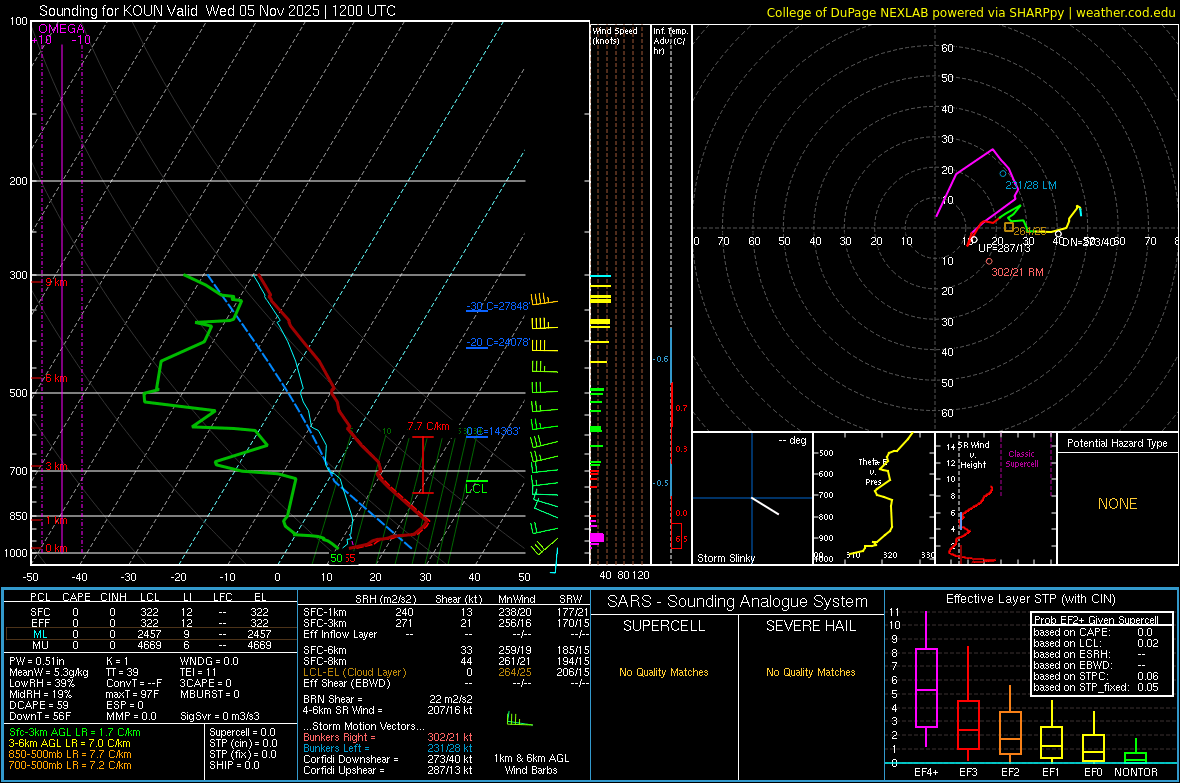Click the 'Prob EF2+ Given Supercell' header
1180x783 pixels.
[x=1095, y=620]
